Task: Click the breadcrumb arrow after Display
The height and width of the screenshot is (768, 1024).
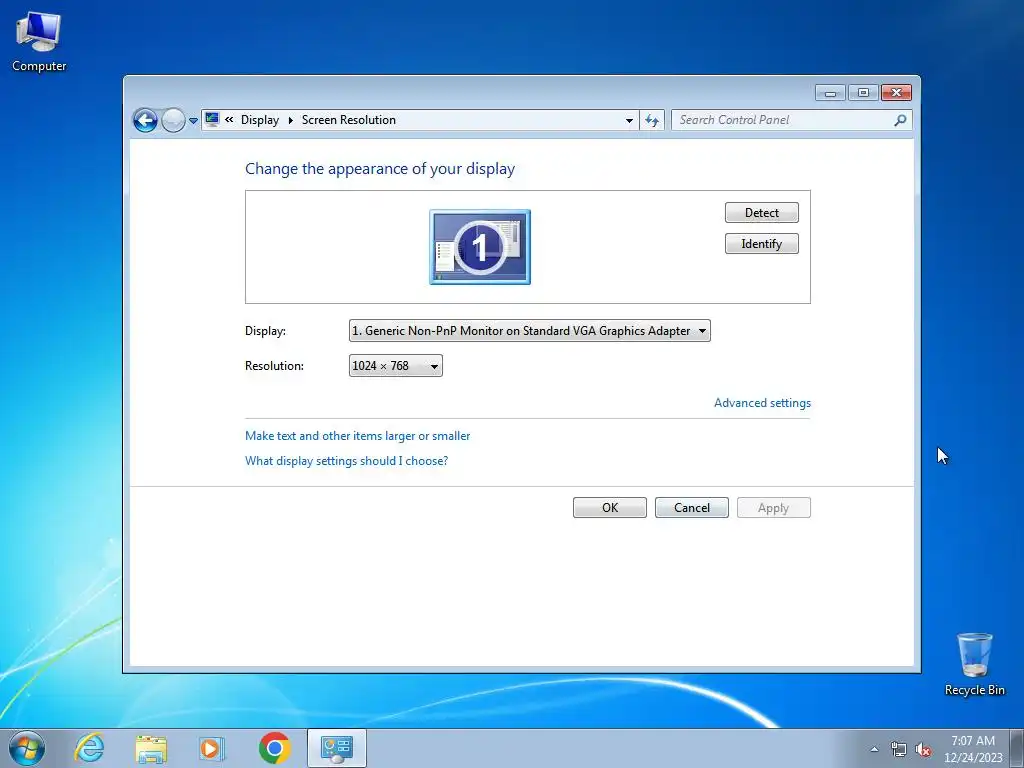Action: 291,120
